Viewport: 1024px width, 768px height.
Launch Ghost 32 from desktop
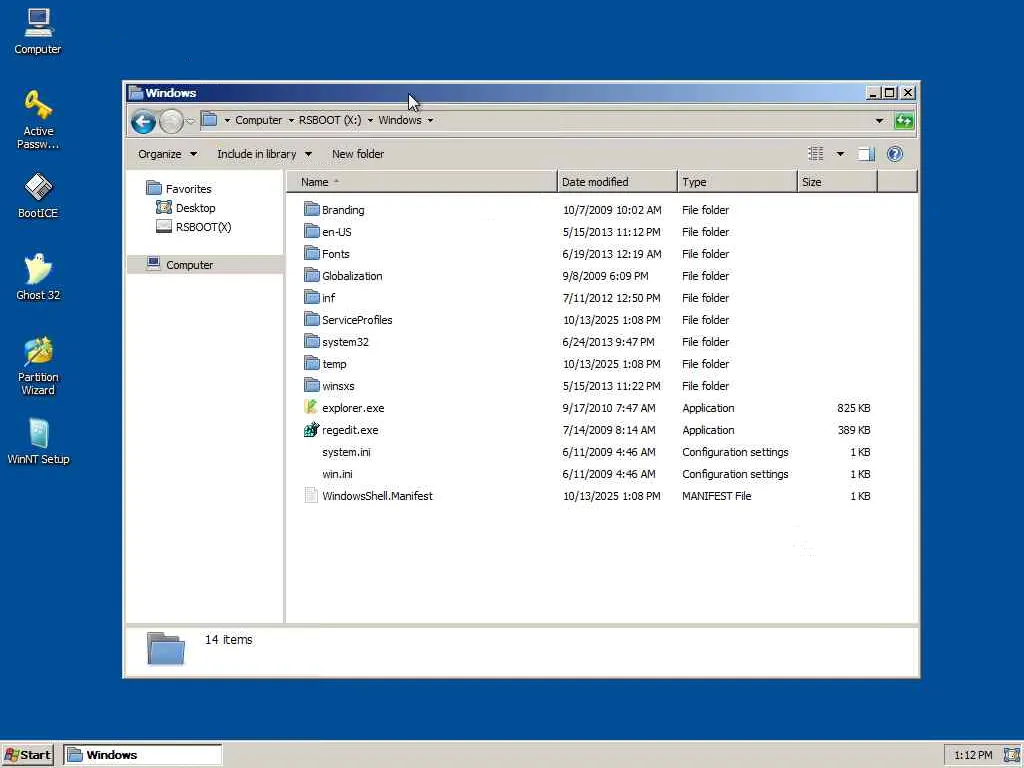38,277
